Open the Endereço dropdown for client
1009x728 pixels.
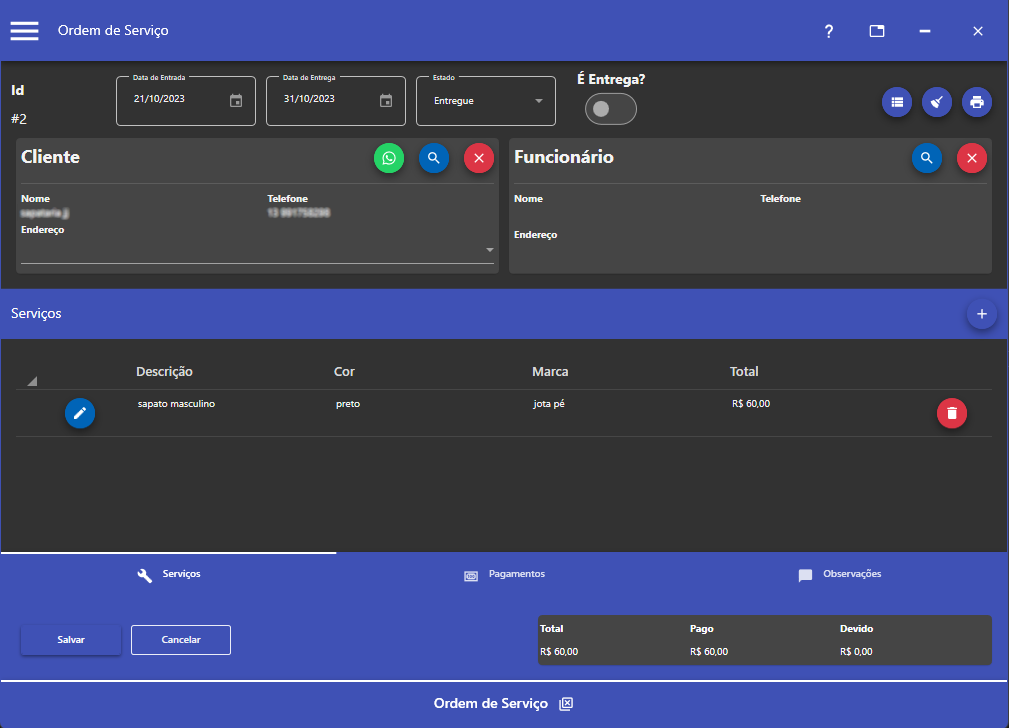click(x=490, y=250)
